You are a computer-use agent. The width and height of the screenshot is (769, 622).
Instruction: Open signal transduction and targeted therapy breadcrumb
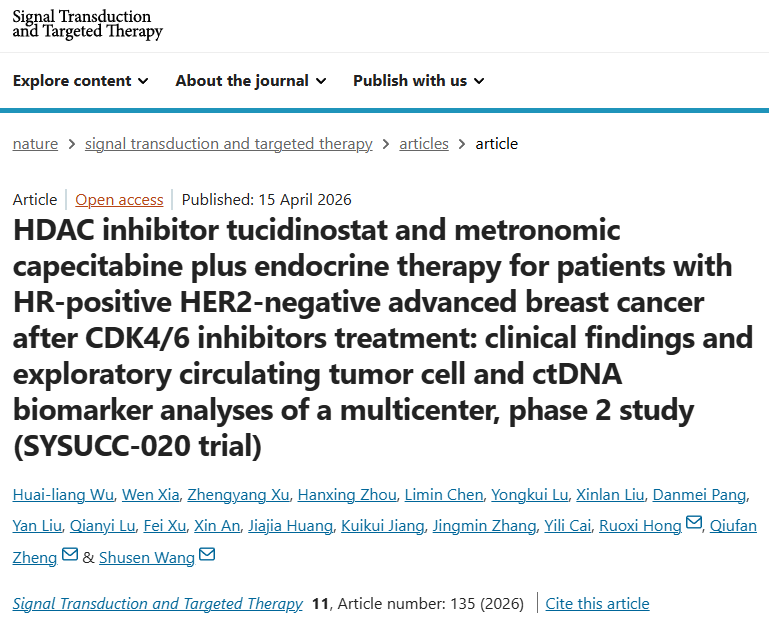coord(229,144)
